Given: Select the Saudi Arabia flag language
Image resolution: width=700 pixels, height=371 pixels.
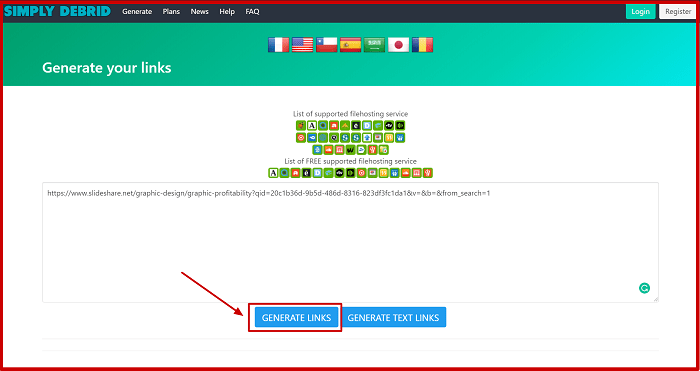Looking at the screenshot, I should [x=374, y=45].
